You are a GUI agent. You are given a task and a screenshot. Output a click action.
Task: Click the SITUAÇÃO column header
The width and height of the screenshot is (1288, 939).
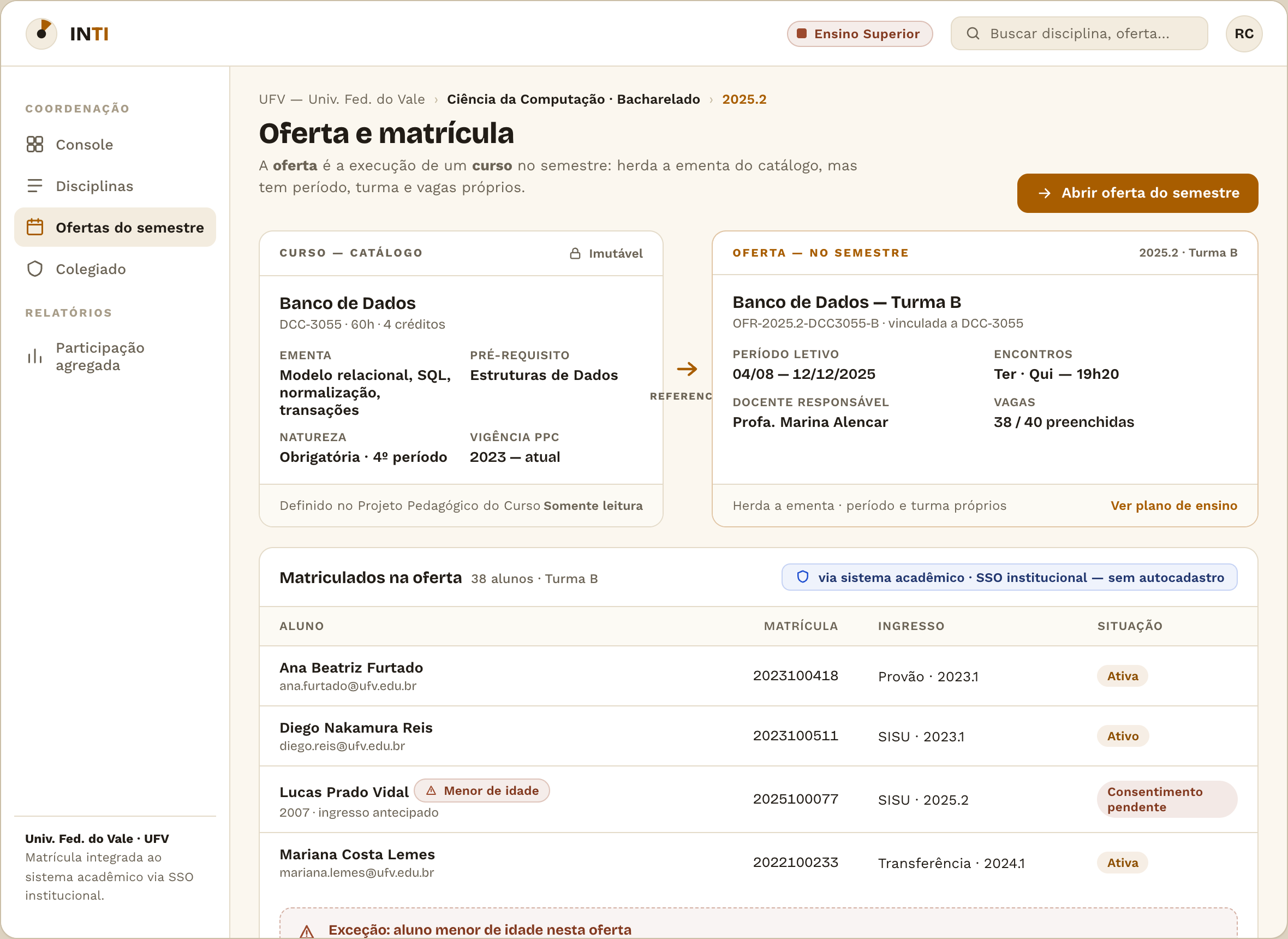tap(1130, 626)
